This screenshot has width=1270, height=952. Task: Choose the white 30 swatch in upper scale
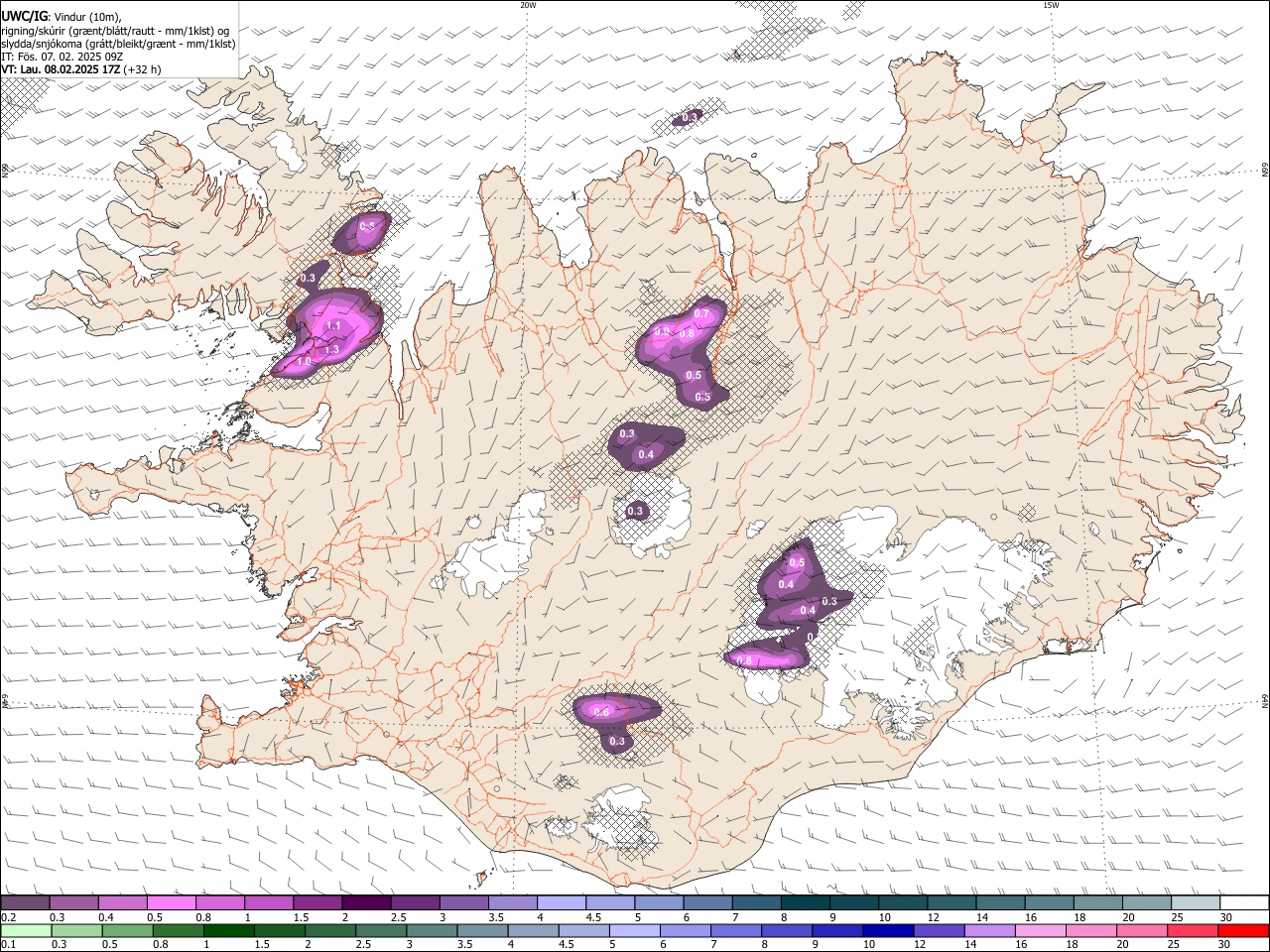click(1244, 902)
